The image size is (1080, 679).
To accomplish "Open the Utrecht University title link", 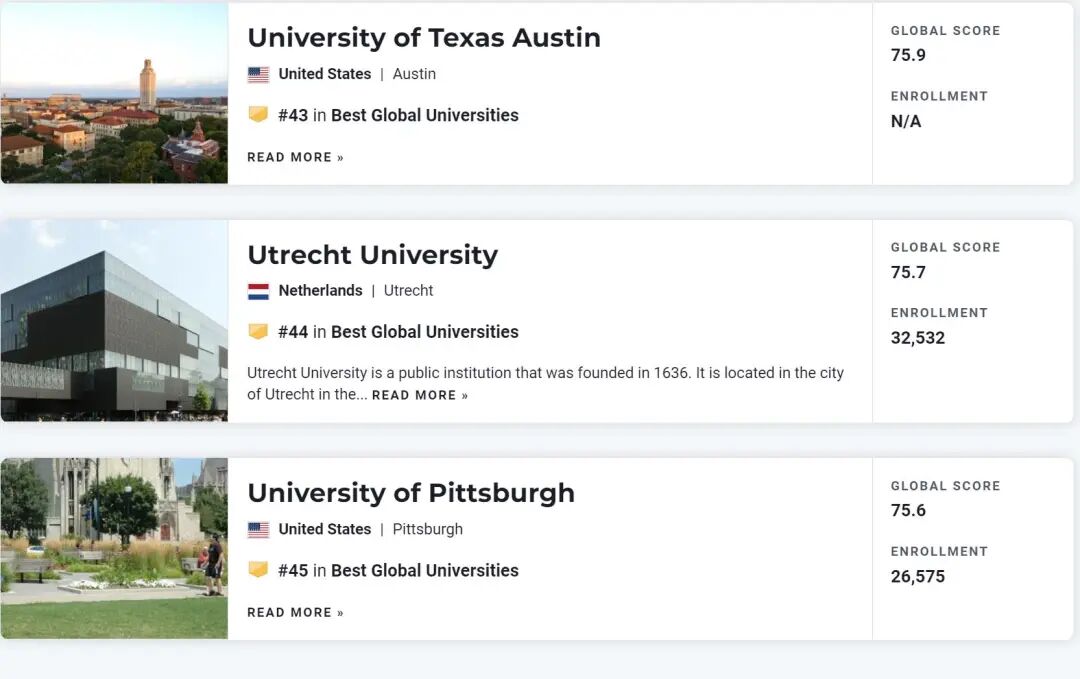I will (372, 255).
